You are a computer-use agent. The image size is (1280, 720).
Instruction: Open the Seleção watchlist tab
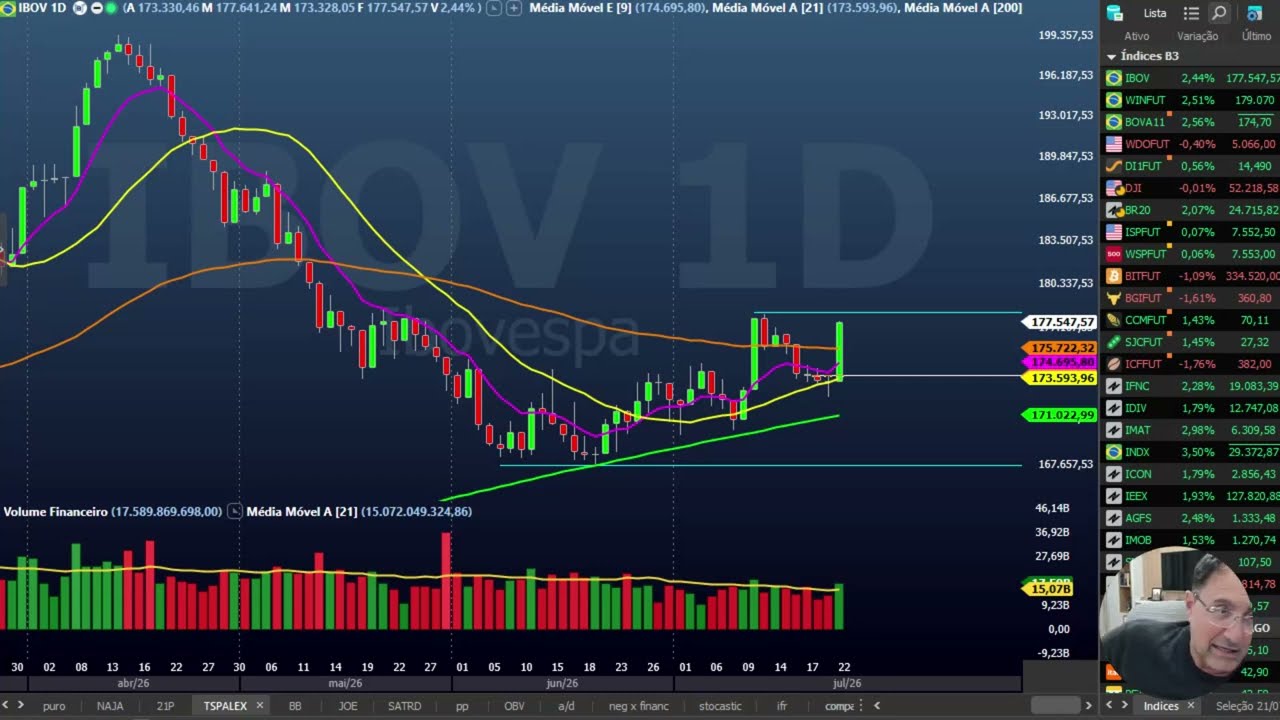(1247, 706)
